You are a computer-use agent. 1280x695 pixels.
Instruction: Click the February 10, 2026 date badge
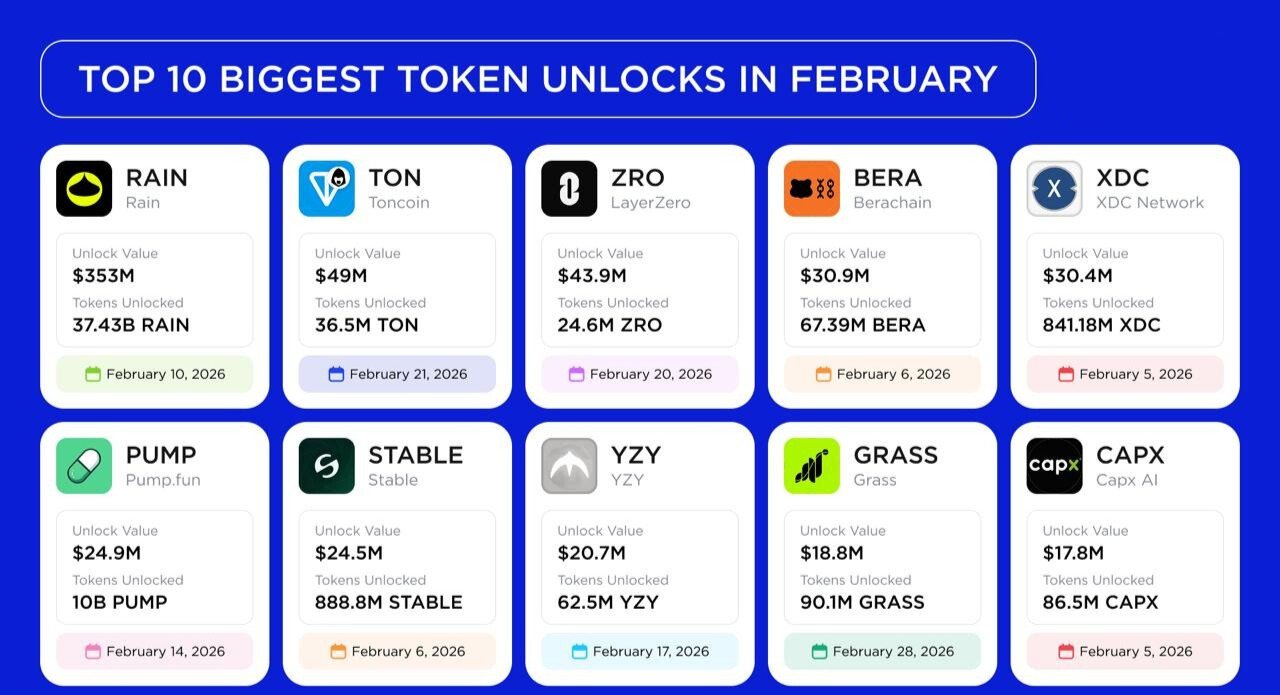[x=155, y=374]
